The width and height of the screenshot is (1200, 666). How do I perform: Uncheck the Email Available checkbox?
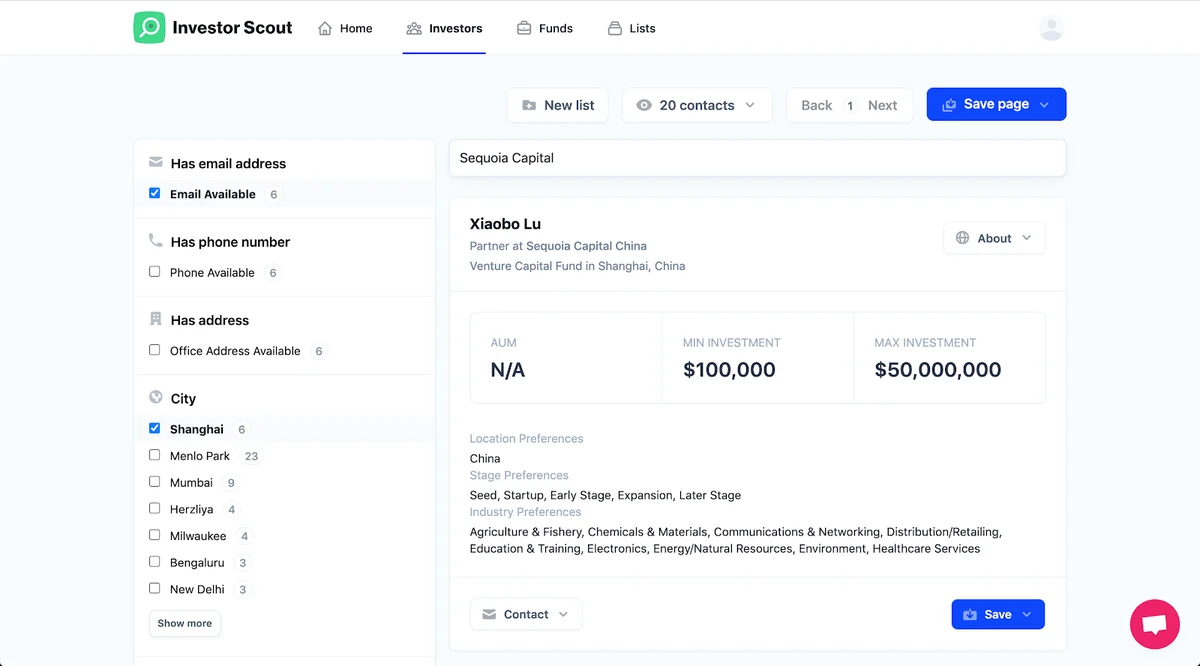[x=154, y=193]
